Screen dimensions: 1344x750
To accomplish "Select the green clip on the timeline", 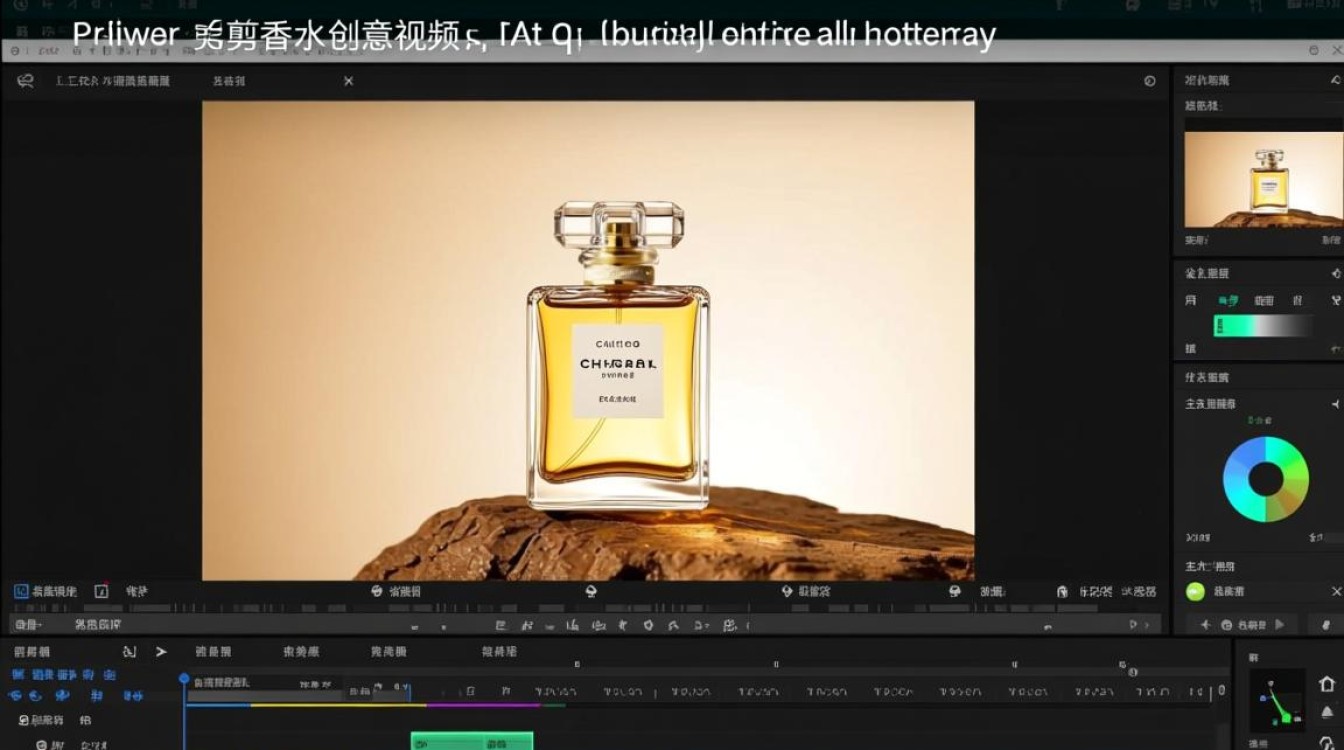I will pos(472,741).
